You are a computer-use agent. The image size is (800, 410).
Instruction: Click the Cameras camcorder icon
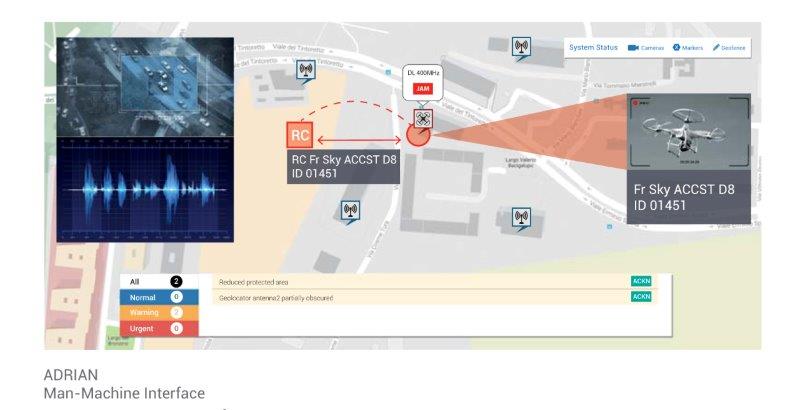click(633, 47)
